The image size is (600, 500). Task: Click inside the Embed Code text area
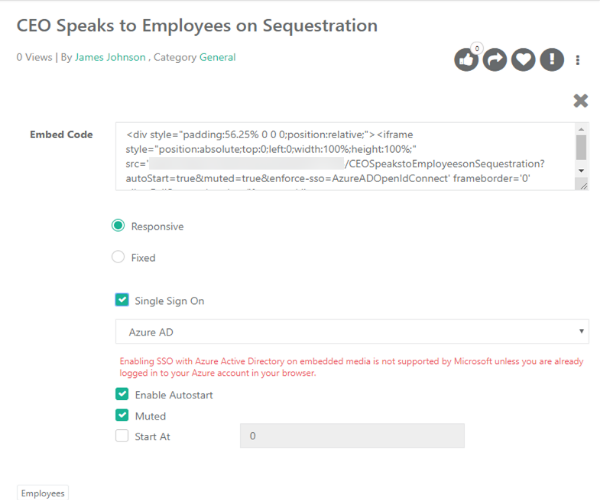pyautogui.click(x=345, y=155)
